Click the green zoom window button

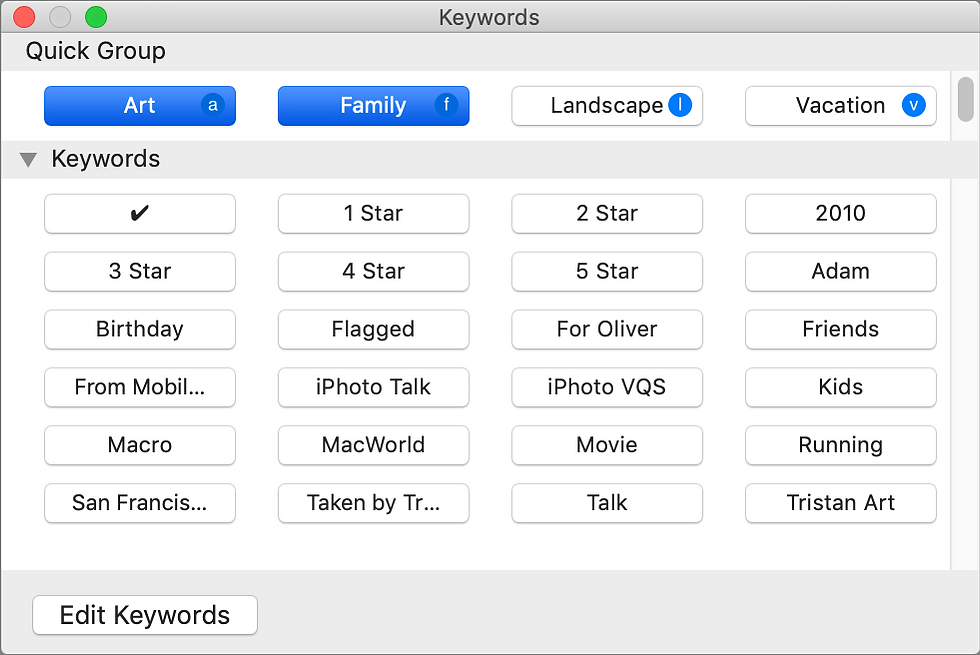96,17
